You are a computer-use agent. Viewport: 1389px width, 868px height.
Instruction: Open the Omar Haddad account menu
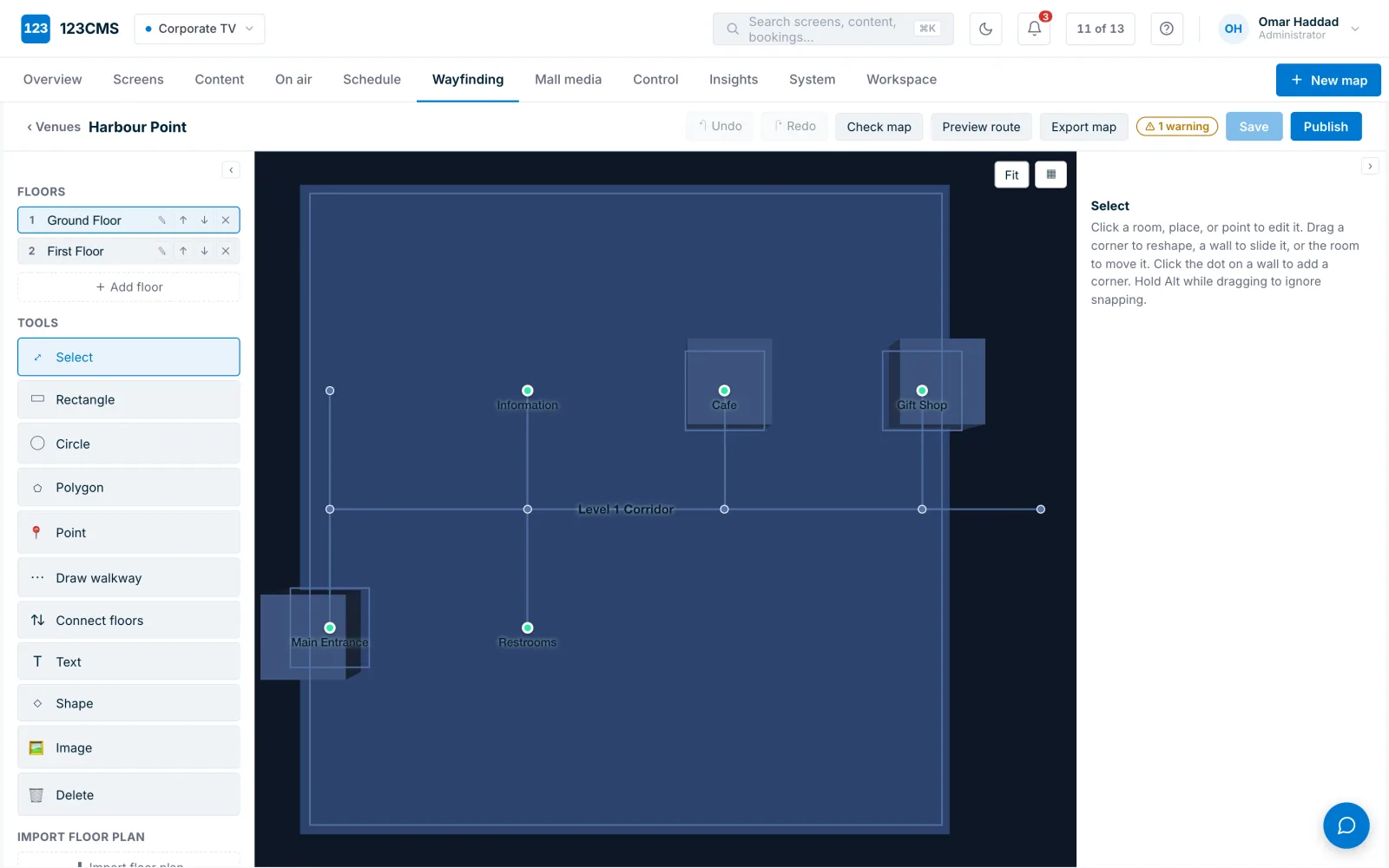(x=1290, y=29)
